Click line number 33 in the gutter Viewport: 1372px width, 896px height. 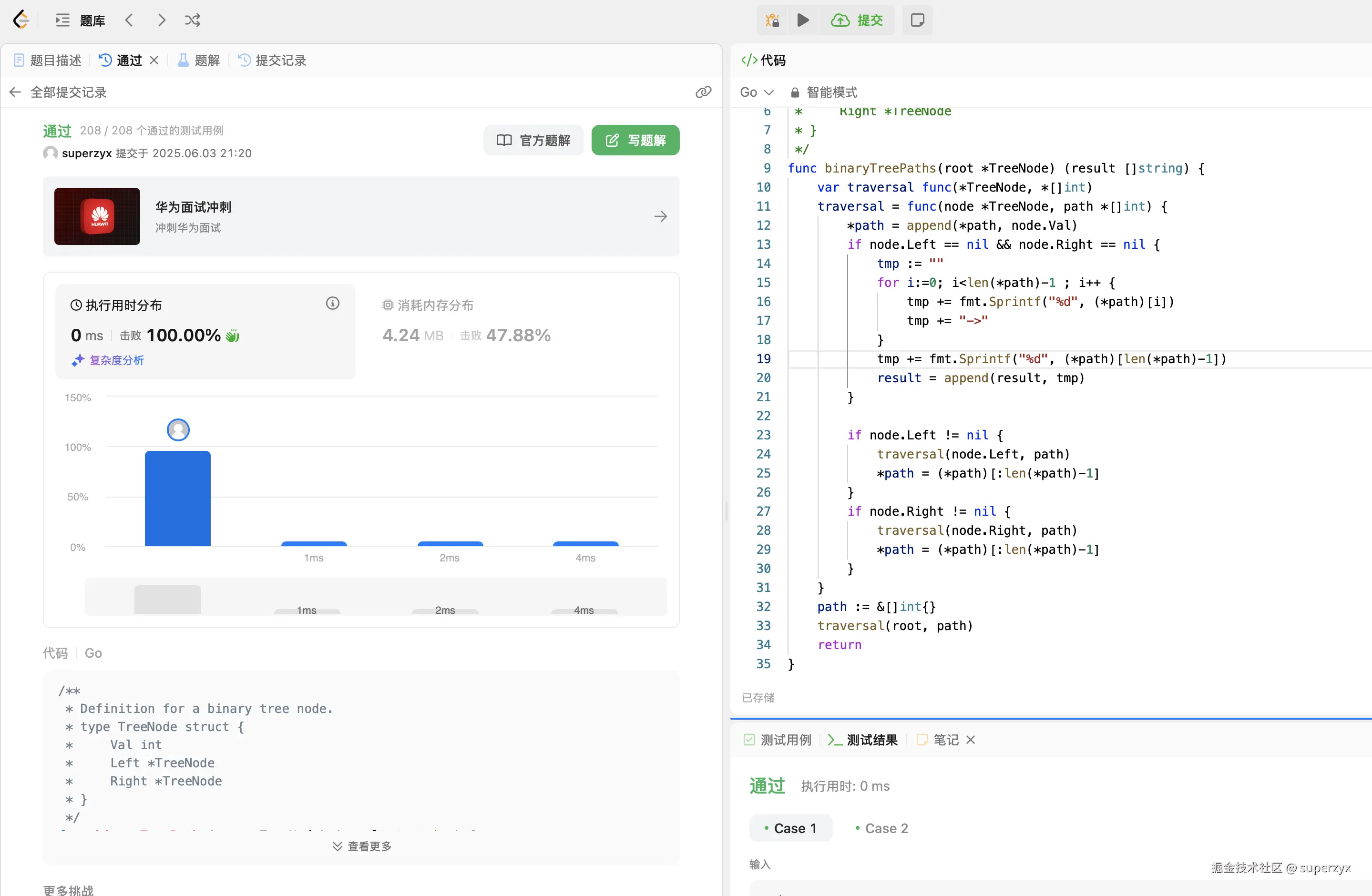click(x=763, y=626)
